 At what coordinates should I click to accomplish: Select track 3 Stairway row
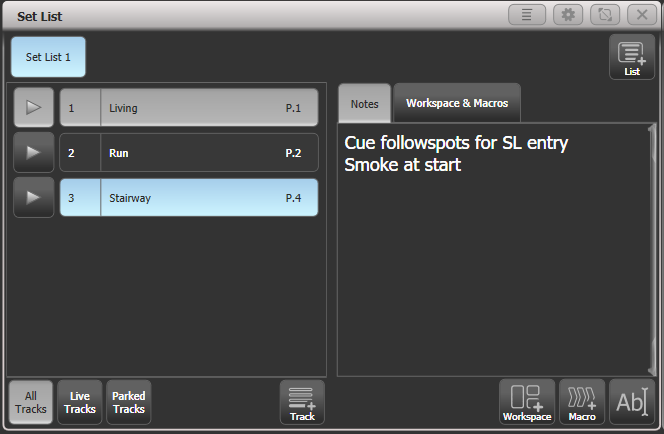pyautogui.click(x=188, y=198)
